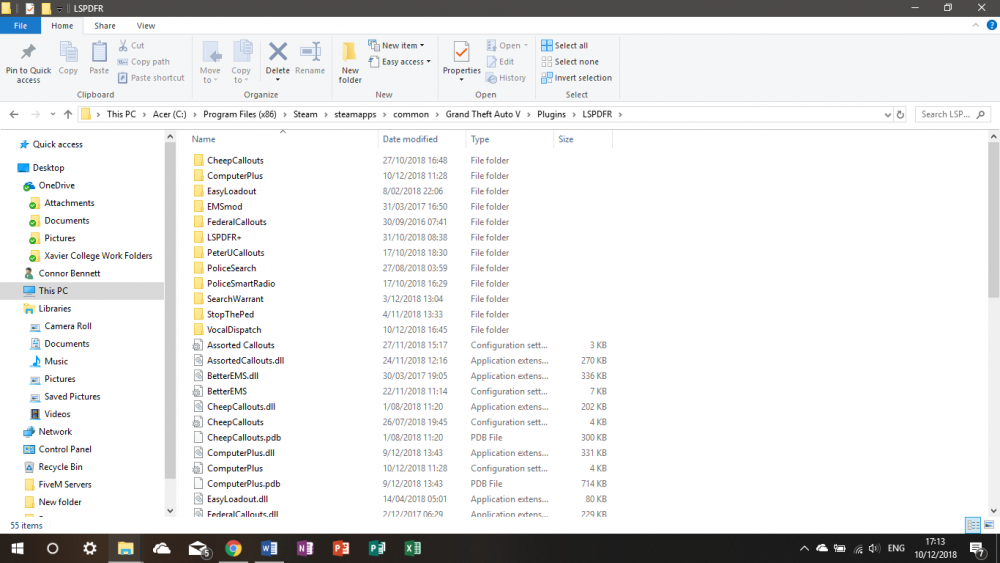Click Invert selection
This screenshot has width=1000, height=563.
(576, 78)
